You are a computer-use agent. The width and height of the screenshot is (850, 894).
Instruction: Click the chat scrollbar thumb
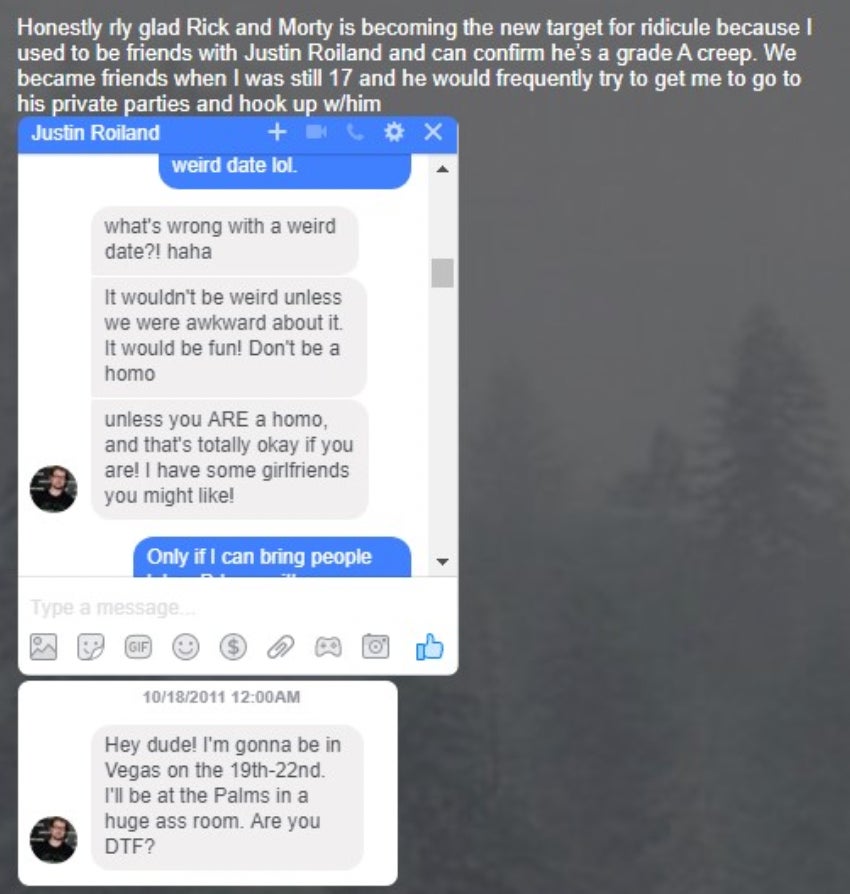click(442, 273)
